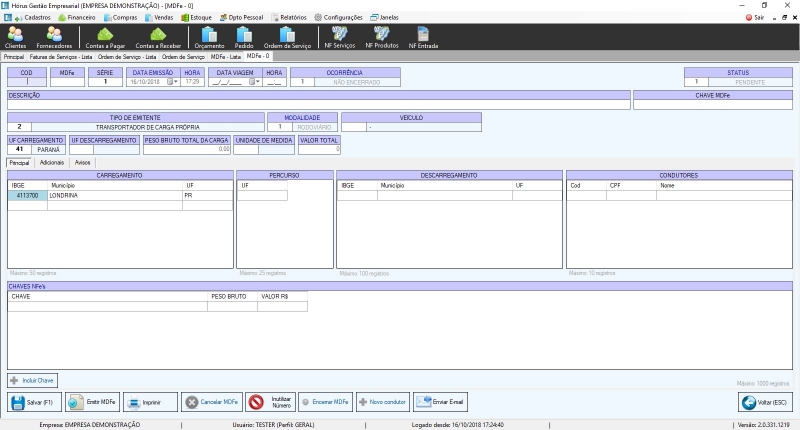
Task: Switch to Faturas de Serviços - Lista tab
Action: [x=61, y=57]
